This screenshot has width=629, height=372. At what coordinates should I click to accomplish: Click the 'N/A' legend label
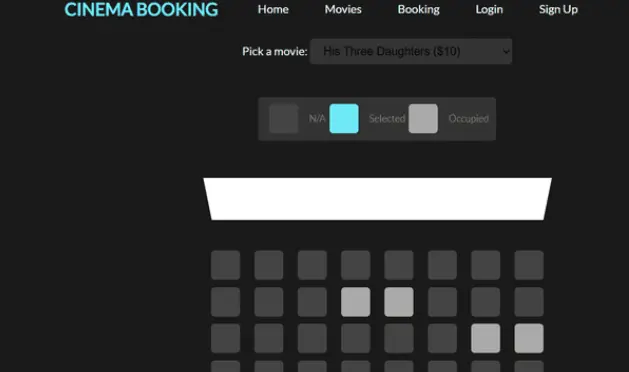pyautogui.click(x=317, y=118)
